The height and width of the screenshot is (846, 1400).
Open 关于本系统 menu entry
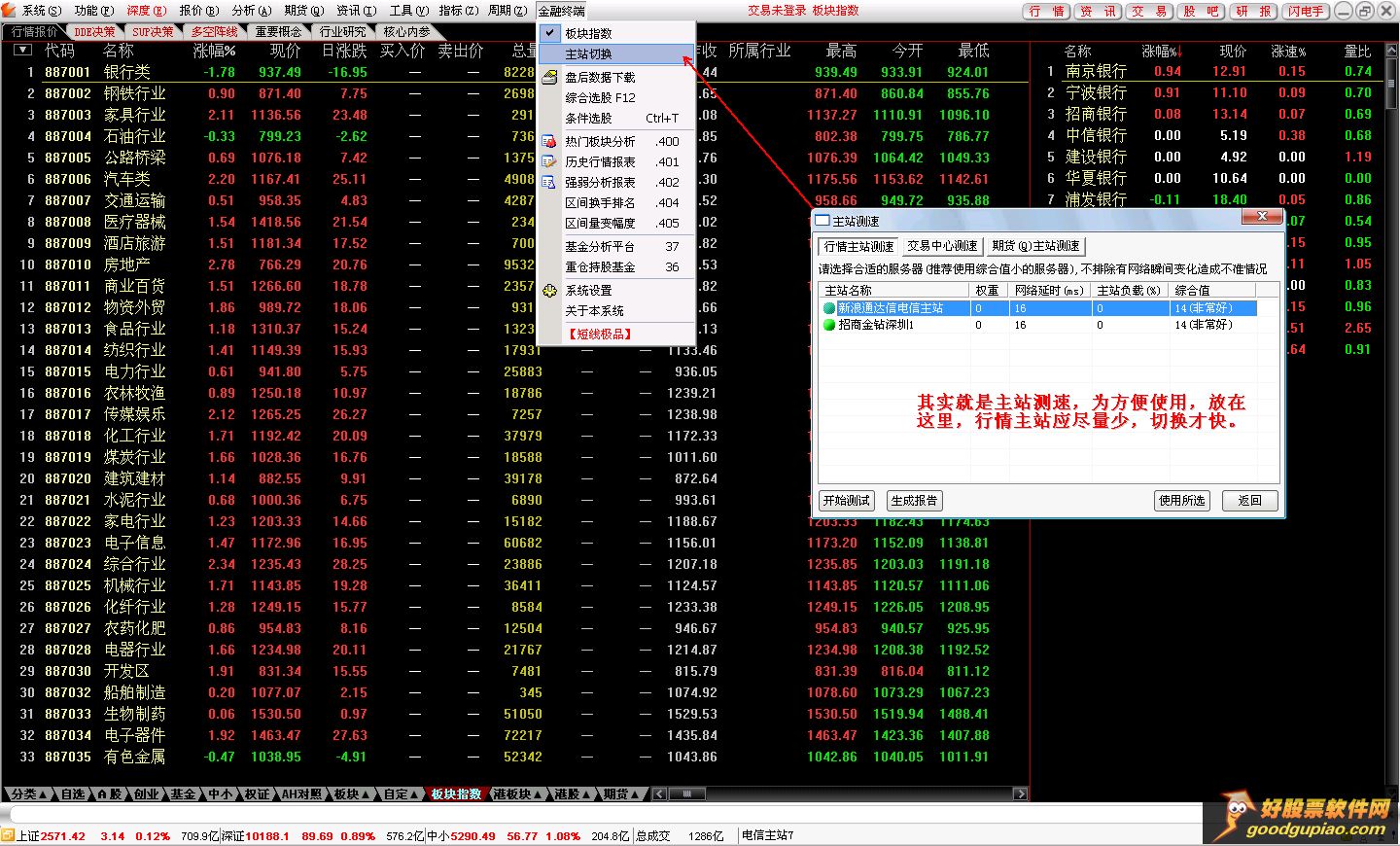coord(616,311)
